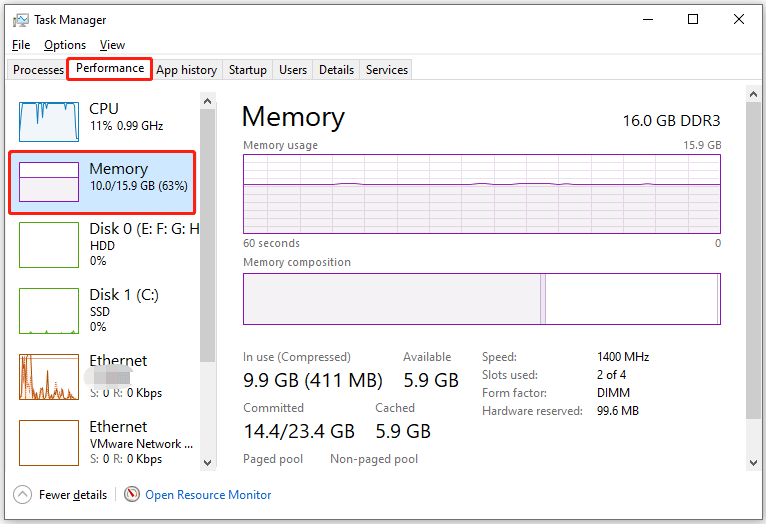
Task: Click the Memory usage 60-second graph
Action: [x=482, y=194]
